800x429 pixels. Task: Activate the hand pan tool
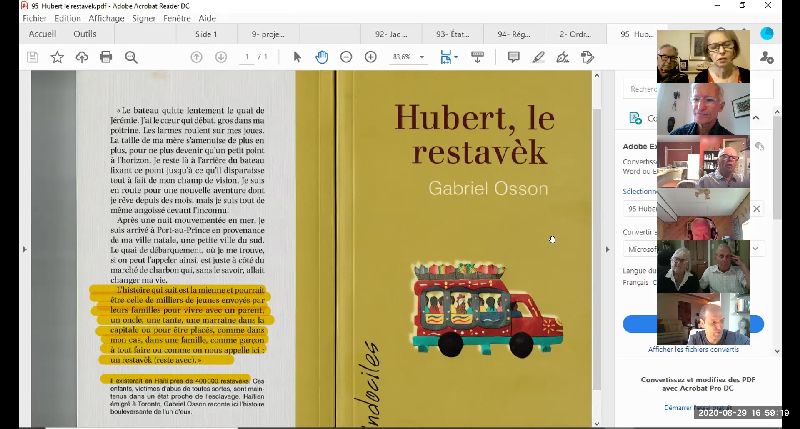pyautogui.click(x=321, y=57)
